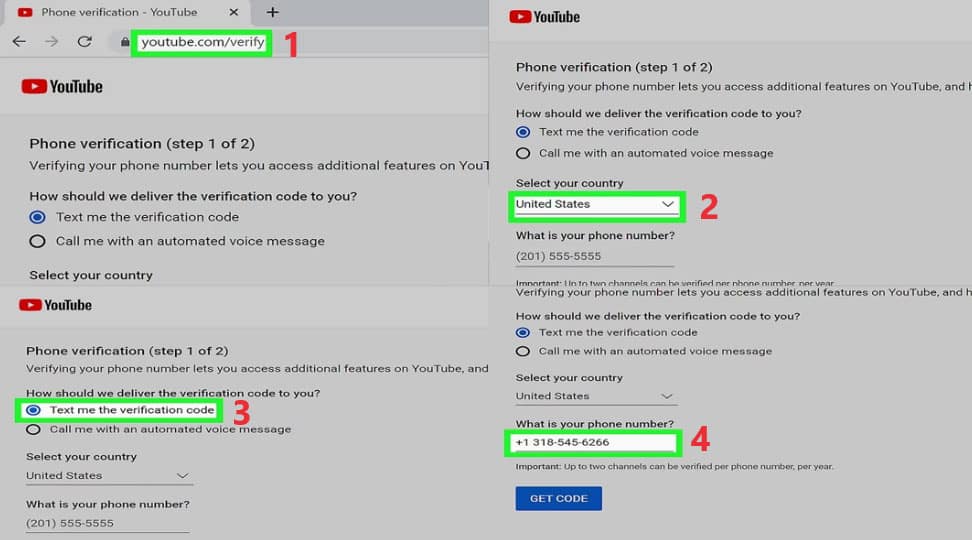Select Call me radio in the bottom-left panel

(x=33, y=430)
